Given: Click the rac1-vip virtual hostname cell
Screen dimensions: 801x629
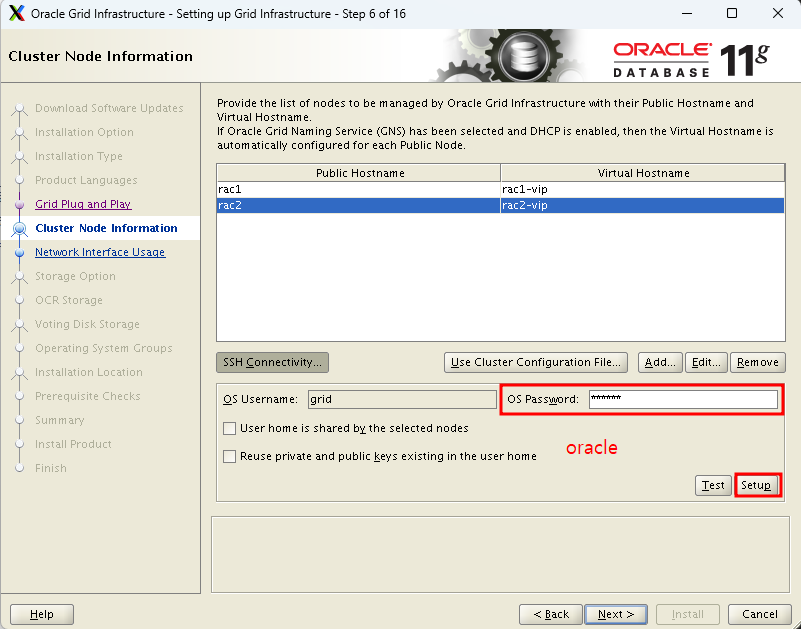Looking at the screenshot, I should coord(643,190).
